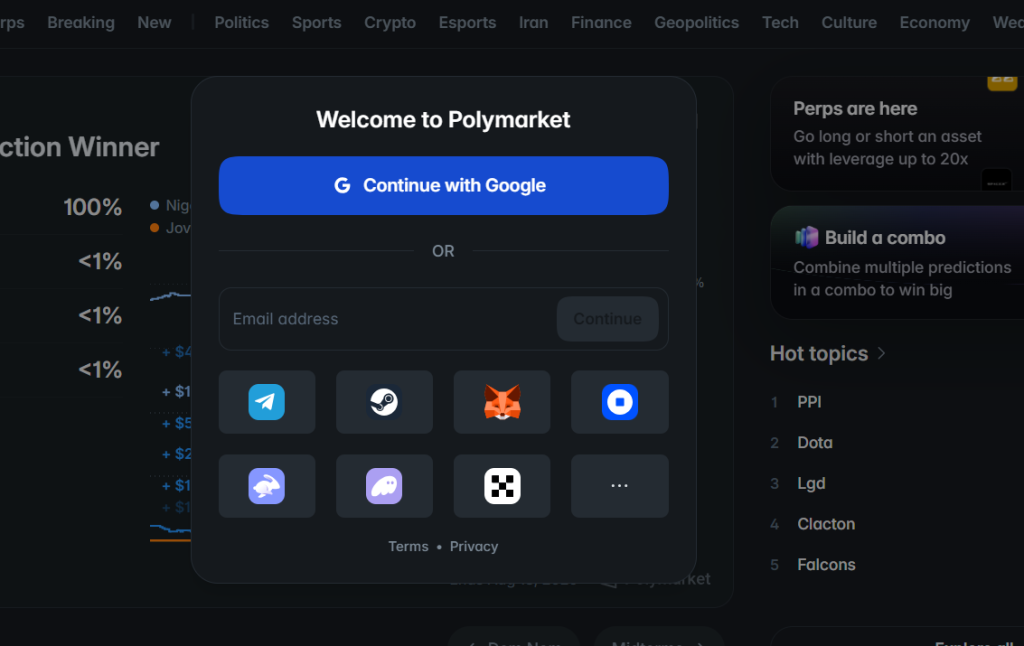This screenshot has height=646, width=1024.
Task: Choose the Steam login icon
Action: (384, 402)
